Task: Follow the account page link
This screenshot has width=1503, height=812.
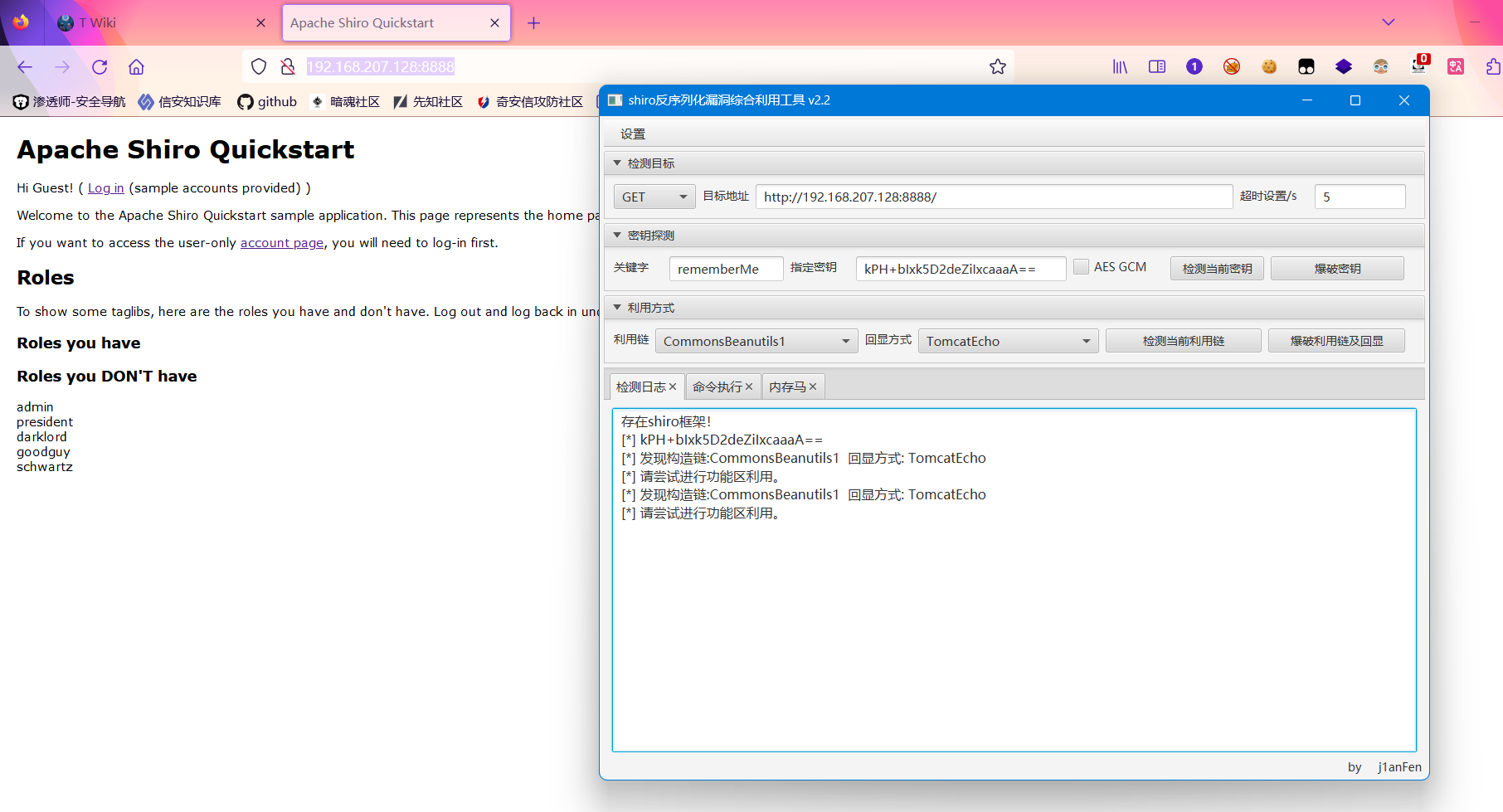Action: pyautogui.click(x=282, y=243)
